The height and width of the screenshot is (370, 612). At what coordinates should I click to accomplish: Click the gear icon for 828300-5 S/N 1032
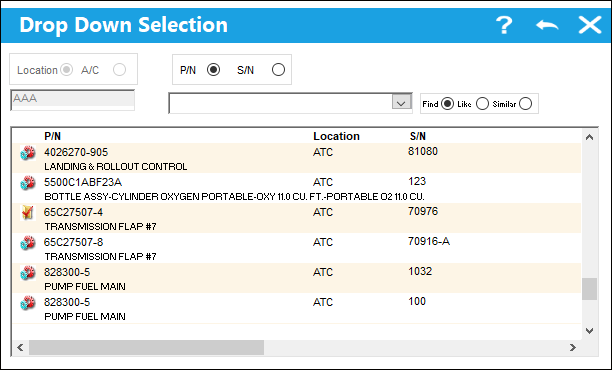tap(28, 273)
